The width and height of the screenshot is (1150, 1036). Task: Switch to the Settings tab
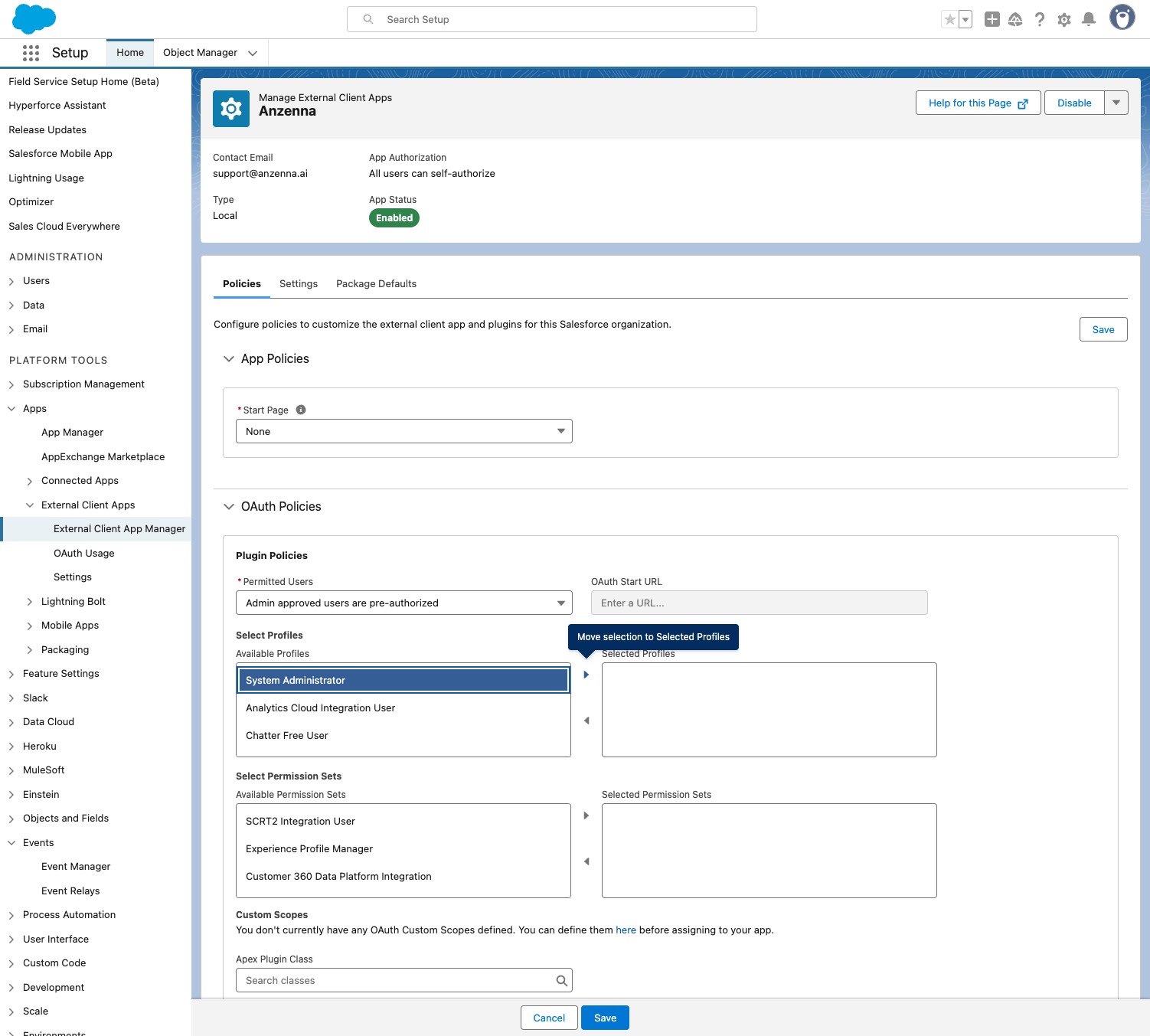pos(298,284)
